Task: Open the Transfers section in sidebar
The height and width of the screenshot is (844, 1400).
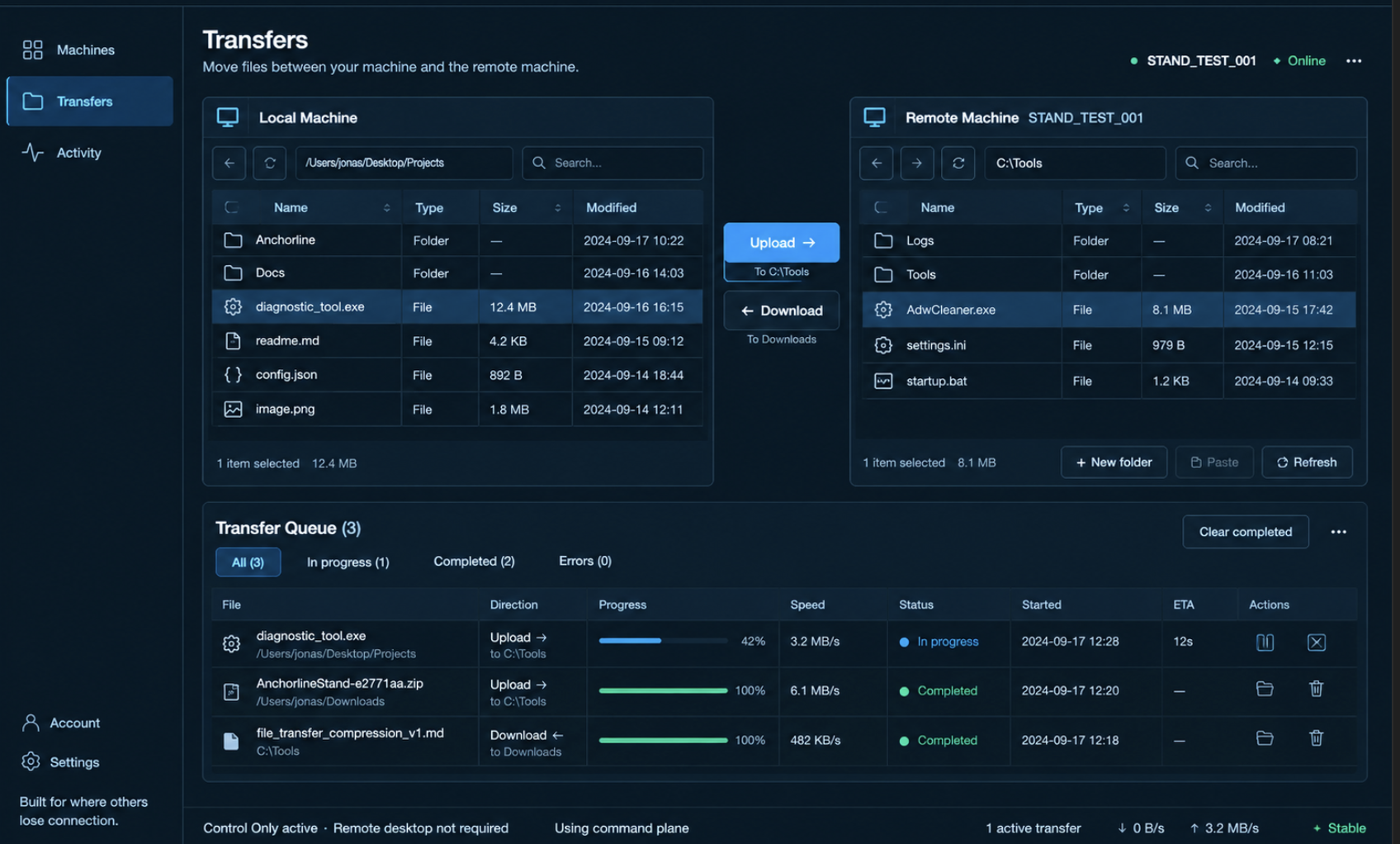Action: click(x=89, y=102)
